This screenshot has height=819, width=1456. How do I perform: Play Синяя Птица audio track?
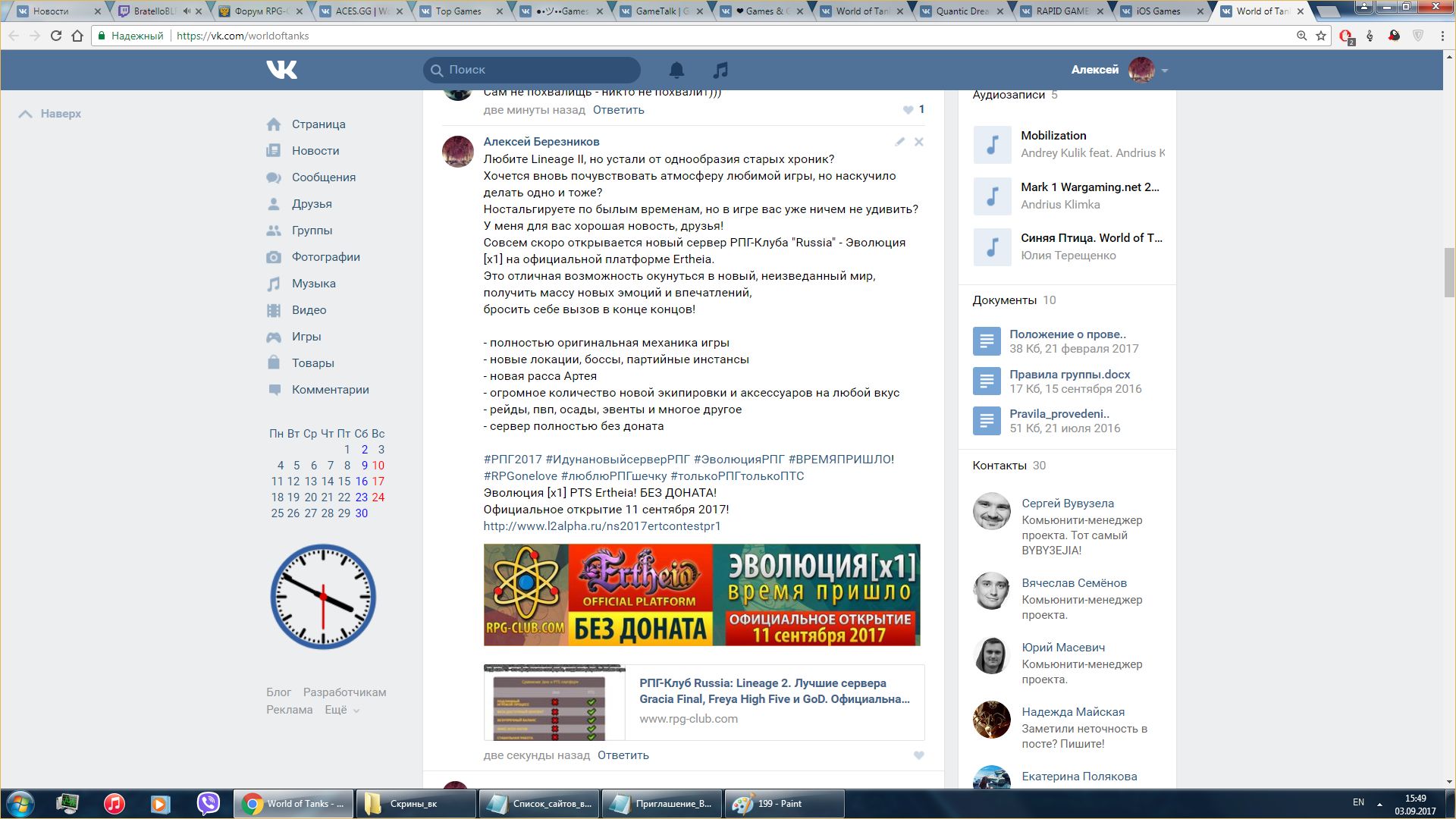pyautogui.click(x=992, y=246)
